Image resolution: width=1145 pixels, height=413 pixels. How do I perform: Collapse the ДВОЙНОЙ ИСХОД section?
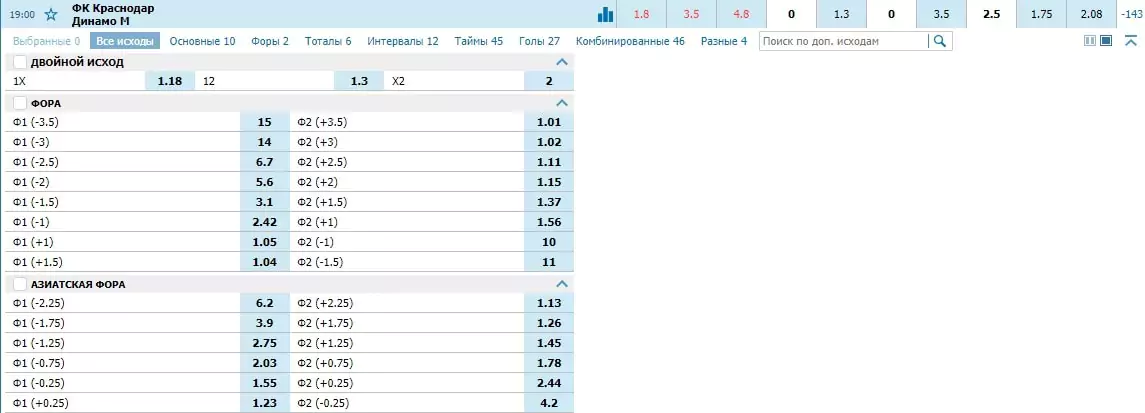561,62
